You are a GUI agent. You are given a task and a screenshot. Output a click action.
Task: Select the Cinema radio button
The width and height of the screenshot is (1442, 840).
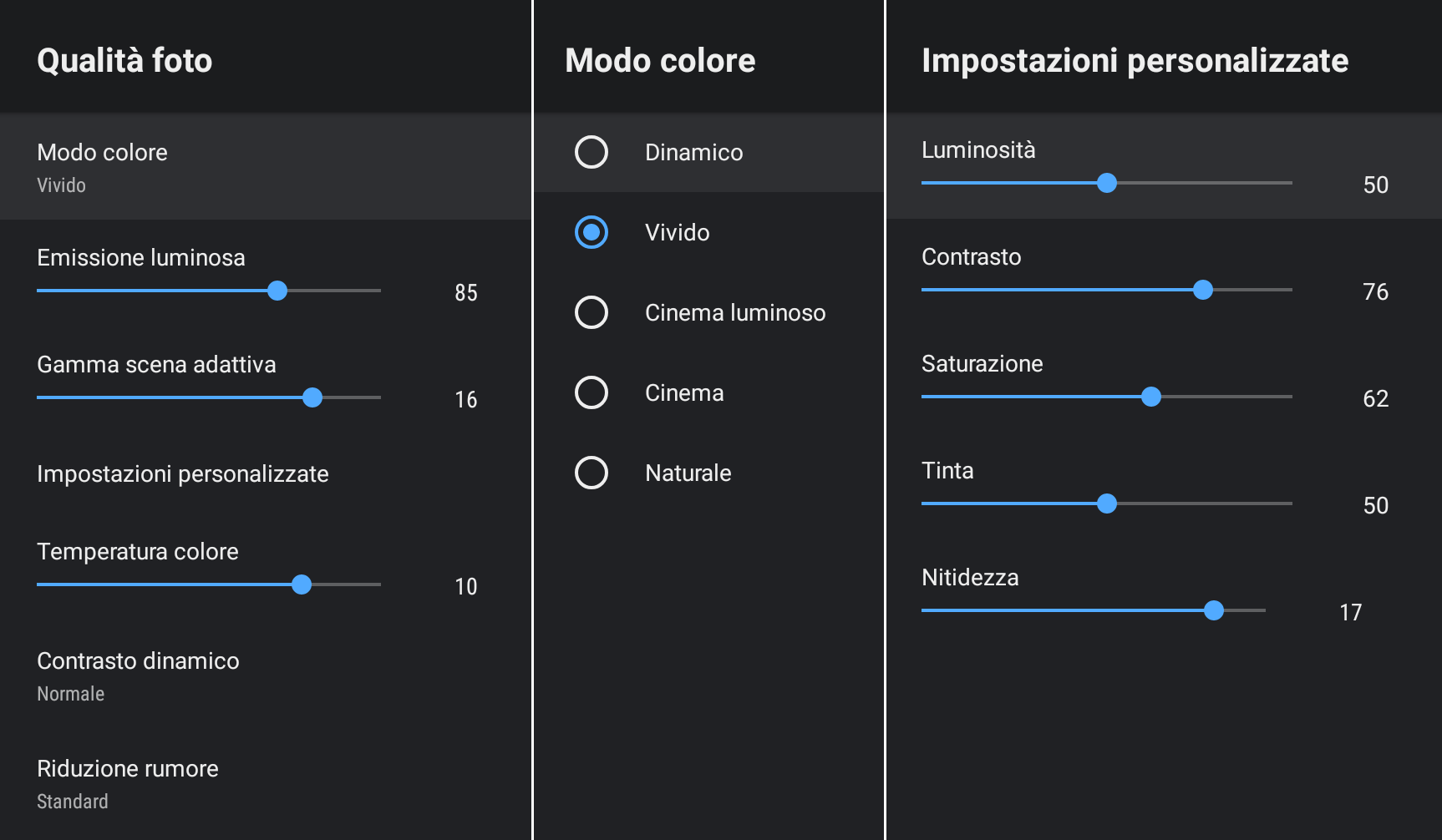tap(592, 392)
